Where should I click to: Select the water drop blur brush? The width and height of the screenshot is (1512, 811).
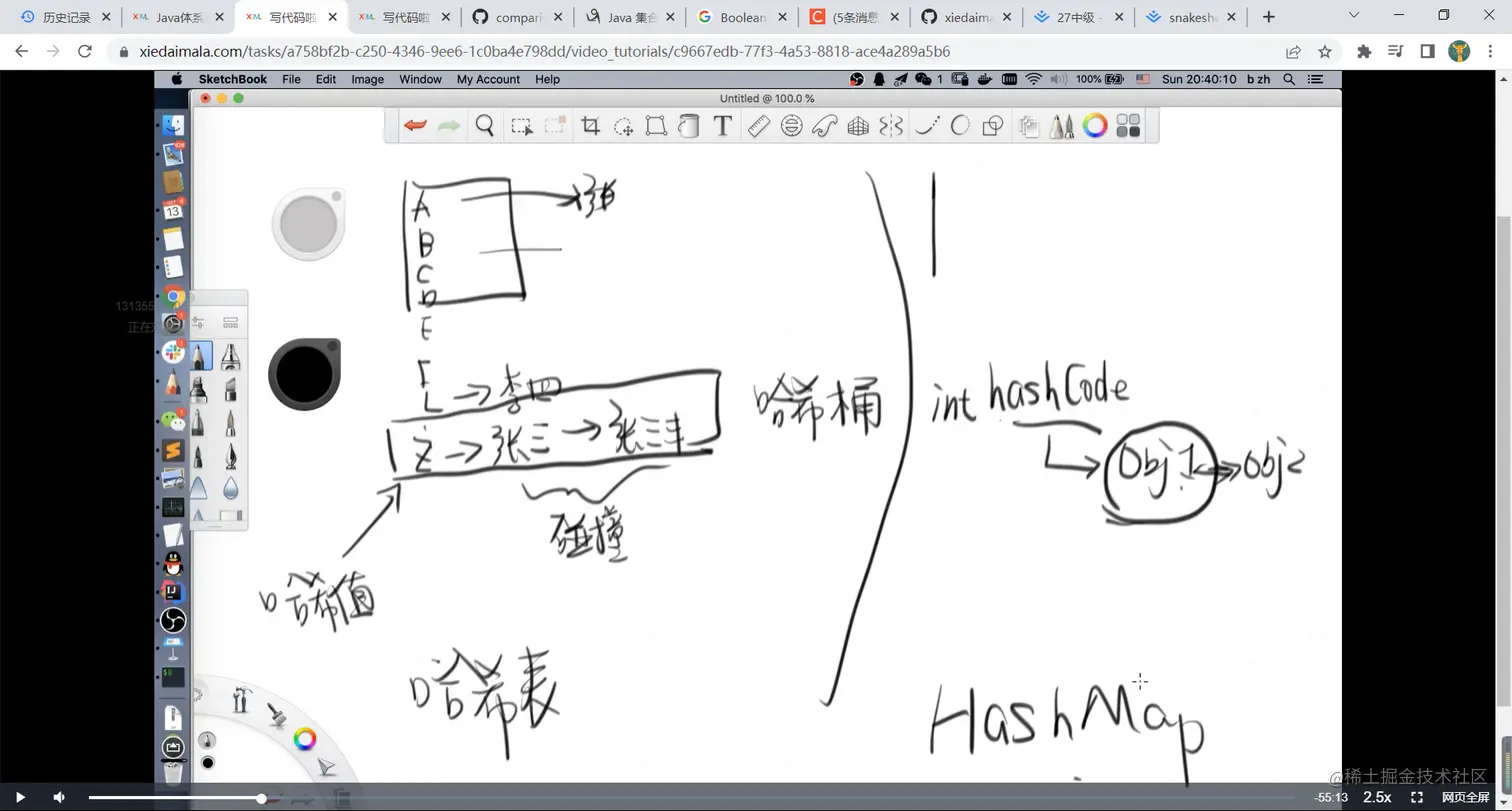[230, 488]
